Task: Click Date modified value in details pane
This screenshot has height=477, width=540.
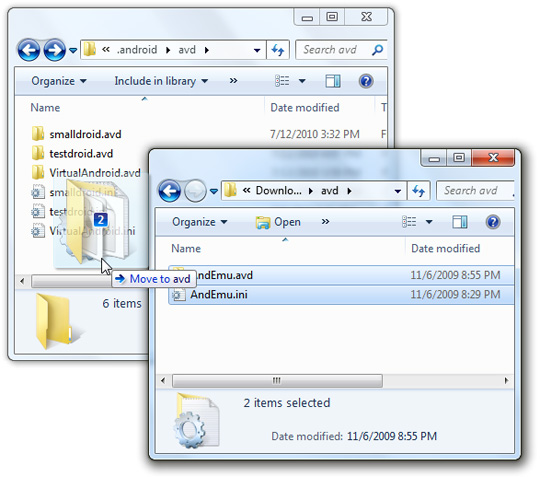Action: [392, 436]
